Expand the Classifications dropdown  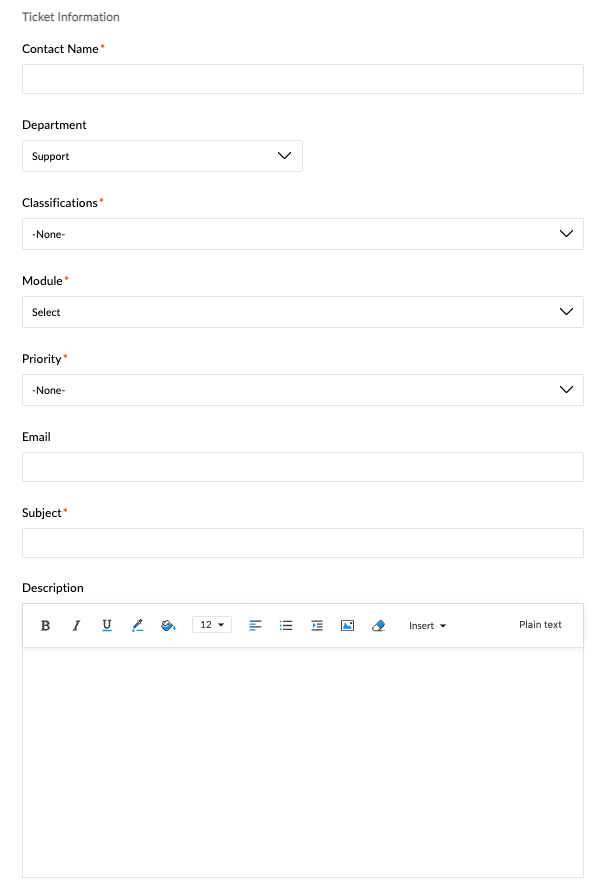tap(303, 234)
